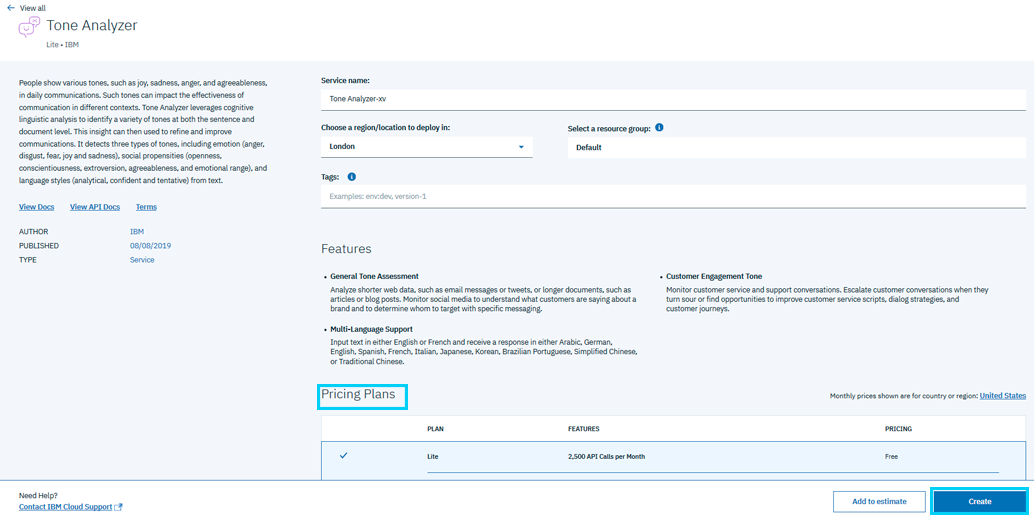
Task: Click the Lite plan name cell
Action: click(433, 457)
